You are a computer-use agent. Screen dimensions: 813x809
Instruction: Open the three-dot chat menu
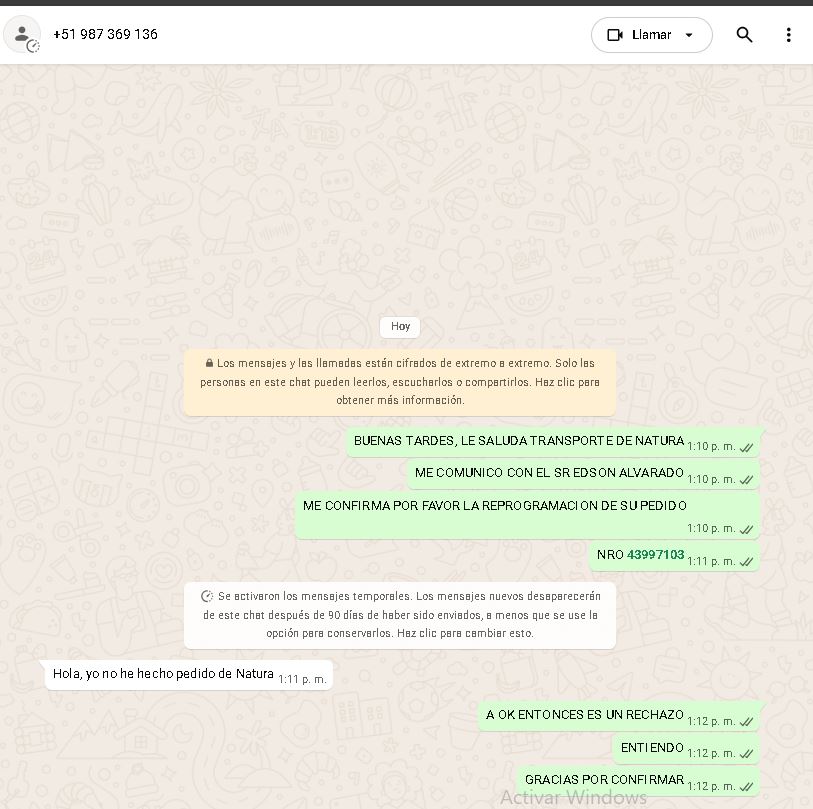coord(788,34)
